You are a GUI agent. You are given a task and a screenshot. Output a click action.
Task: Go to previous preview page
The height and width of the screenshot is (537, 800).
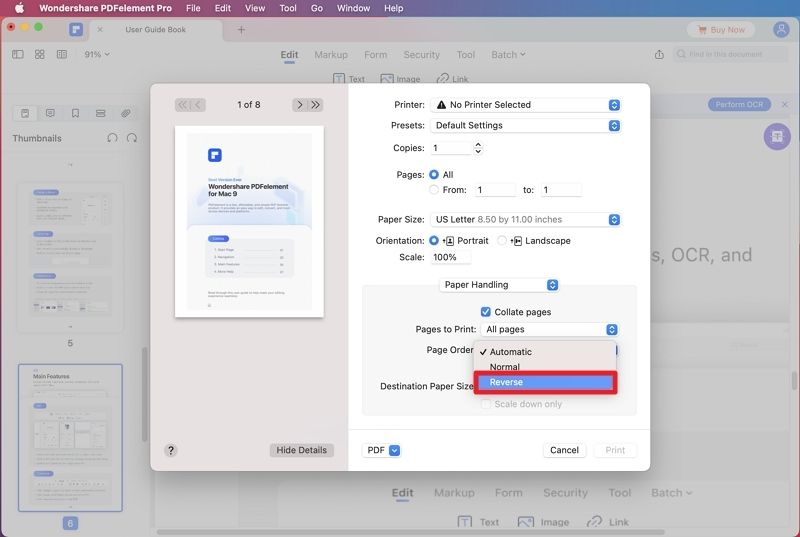pos(198,105)
